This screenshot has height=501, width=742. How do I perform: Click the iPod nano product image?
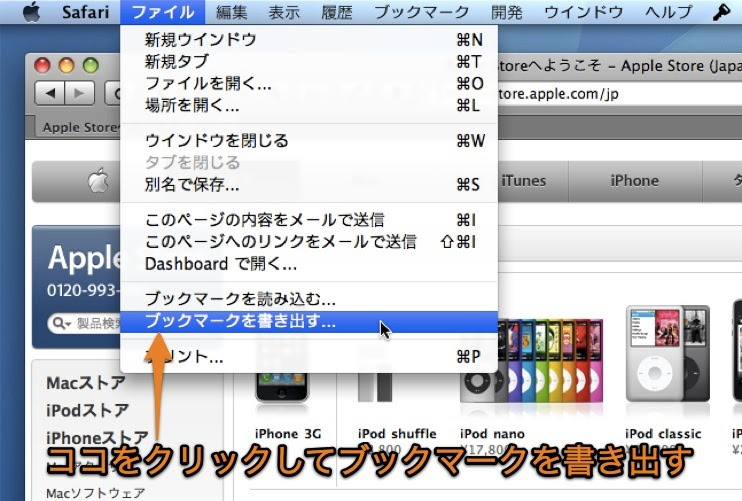pyautogui.click(x=531, y=362)
